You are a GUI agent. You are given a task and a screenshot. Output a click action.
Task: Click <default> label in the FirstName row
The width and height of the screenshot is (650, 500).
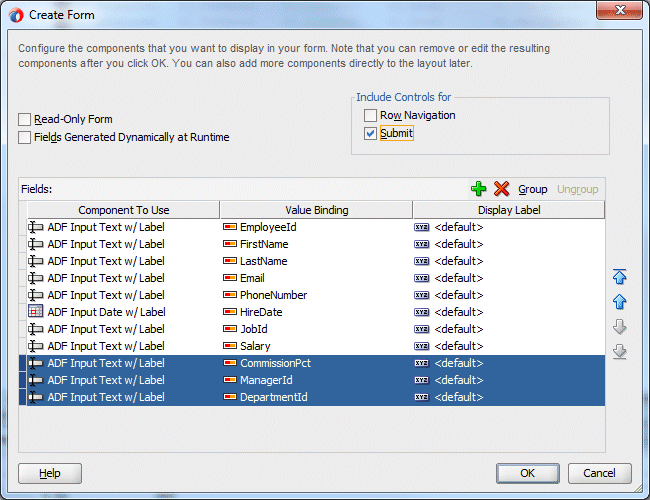point(459,244)
